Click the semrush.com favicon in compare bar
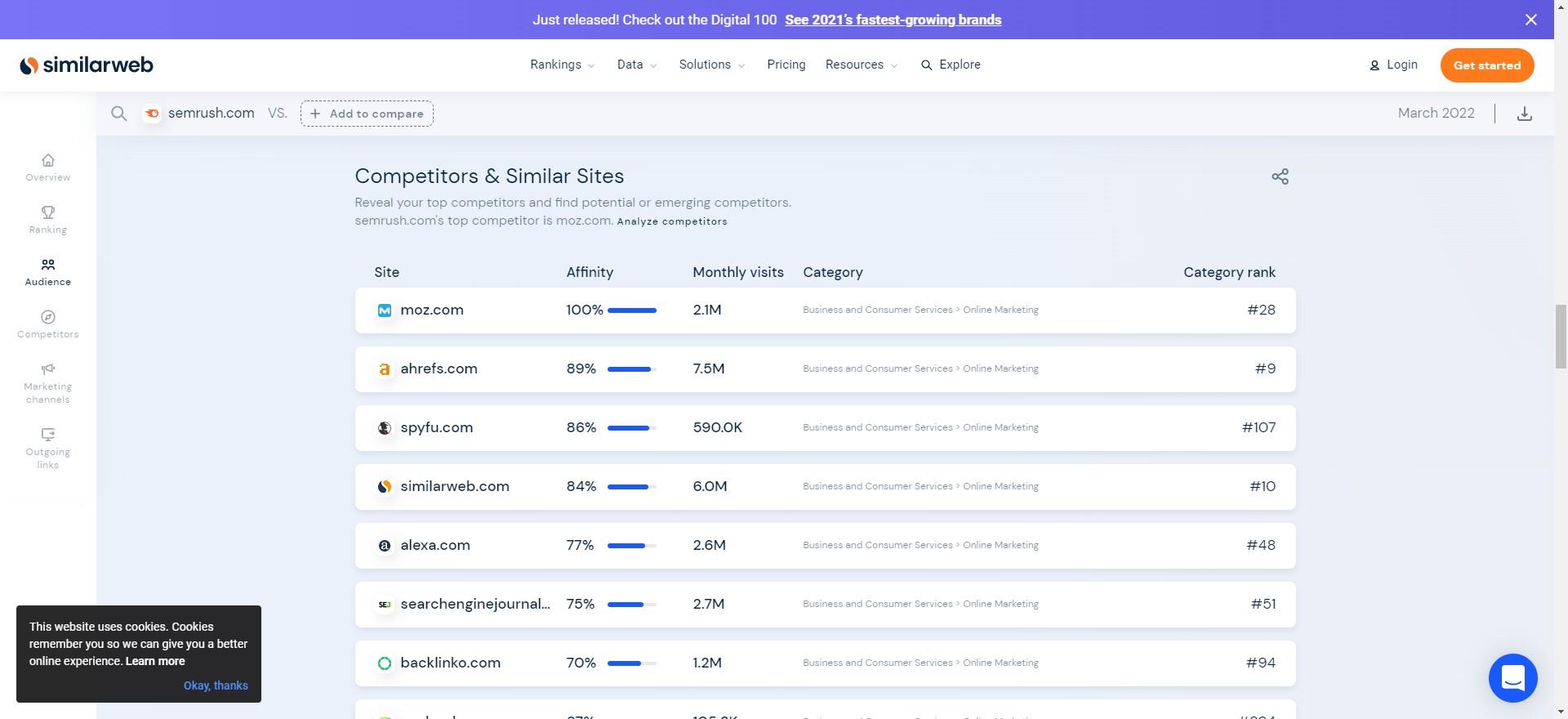The image size is (1568, 719). pos(152,114)
